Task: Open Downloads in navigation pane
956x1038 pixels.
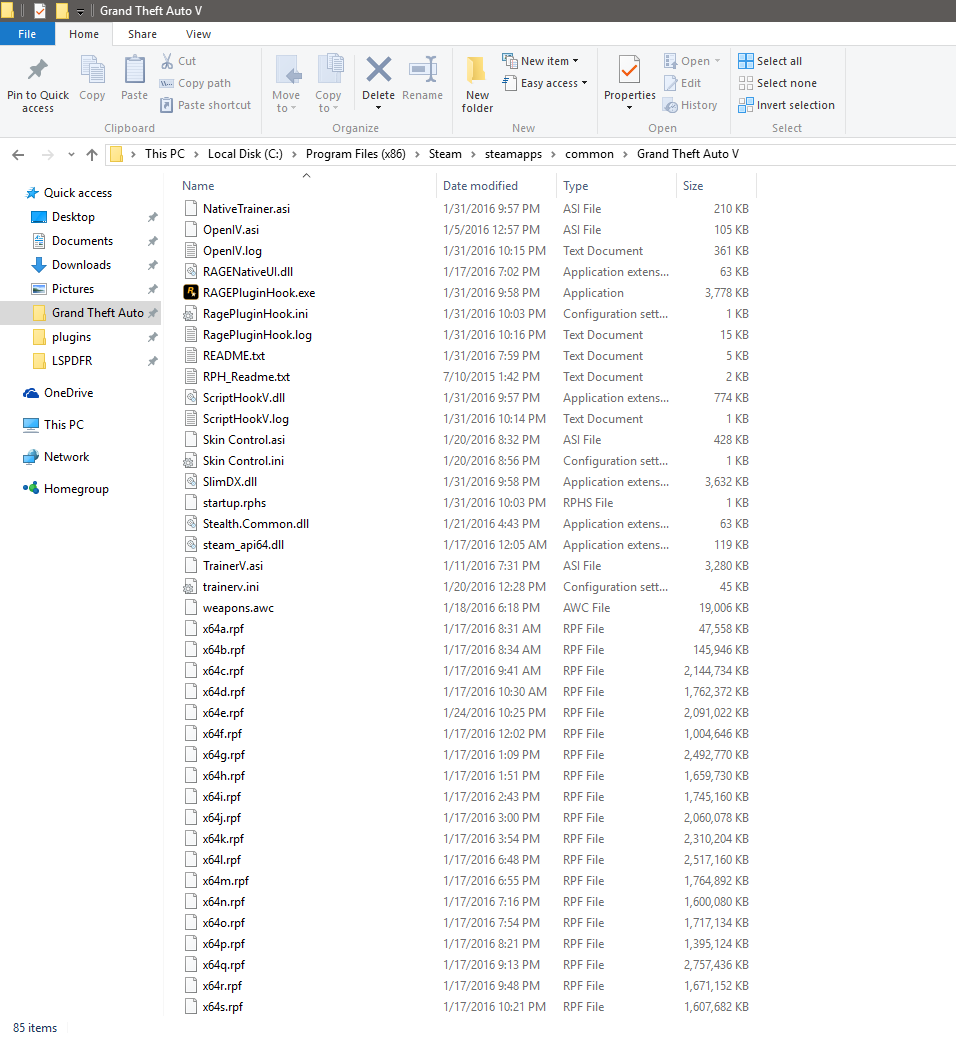Action: point(81,265)
